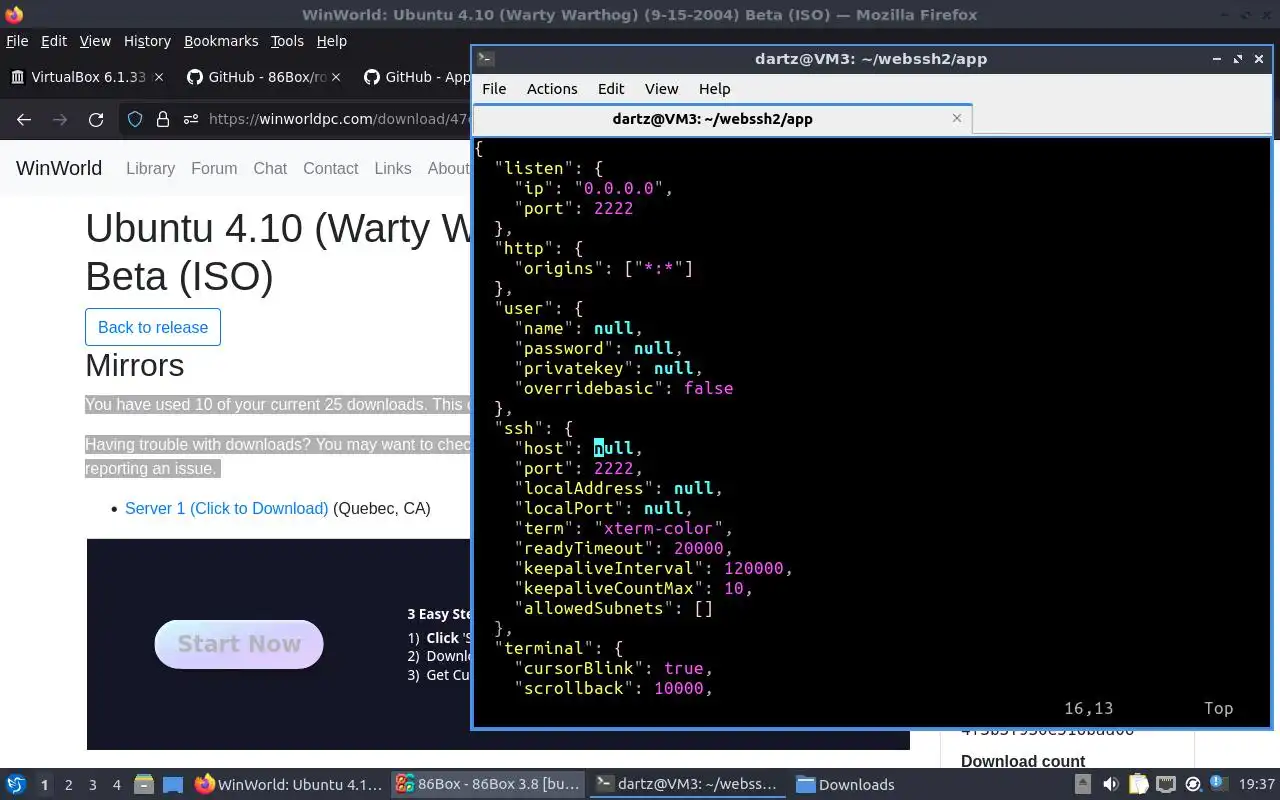
Task: Open Downloads folder window from taskbar
Action: pyautogui.click(x=845, y=785)
